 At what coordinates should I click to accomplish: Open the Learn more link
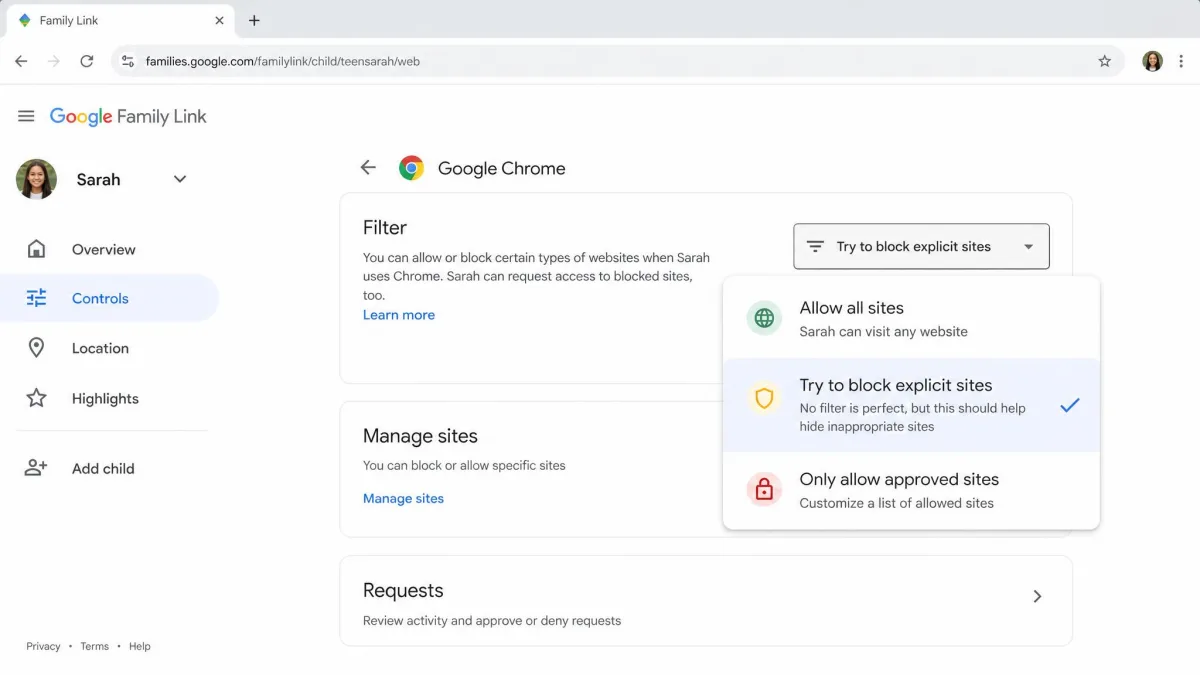[x=399, y=315]
